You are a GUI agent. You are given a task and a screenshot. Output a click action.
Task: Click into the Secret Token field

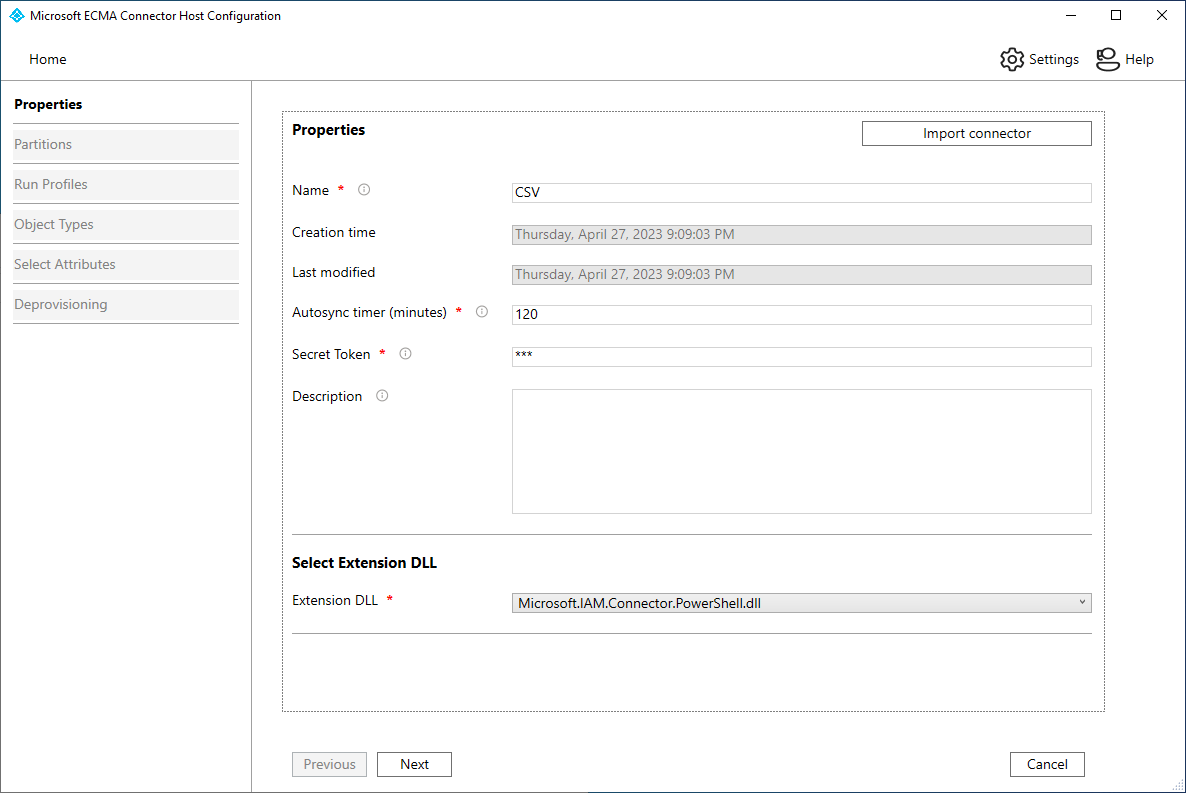point(802,356)
